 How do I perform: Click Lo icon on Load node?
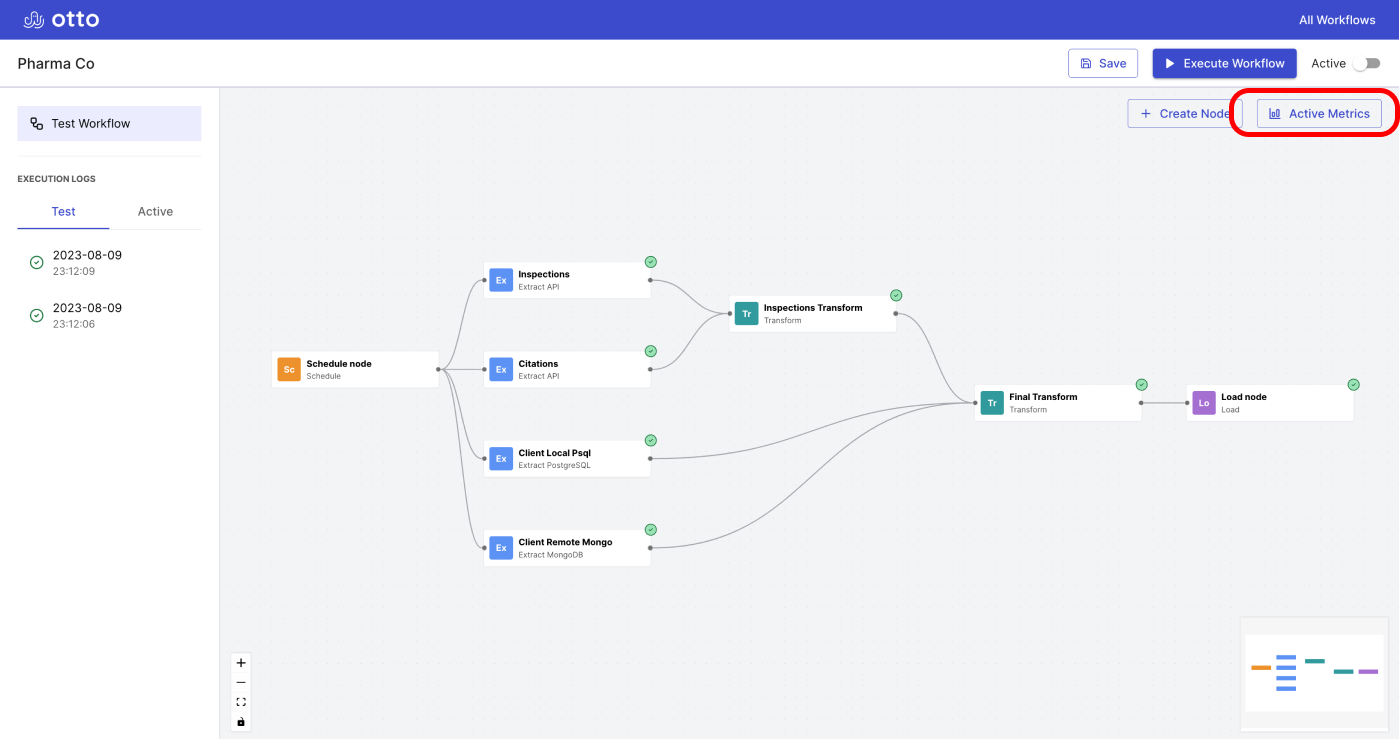[x=1204, y=403]
